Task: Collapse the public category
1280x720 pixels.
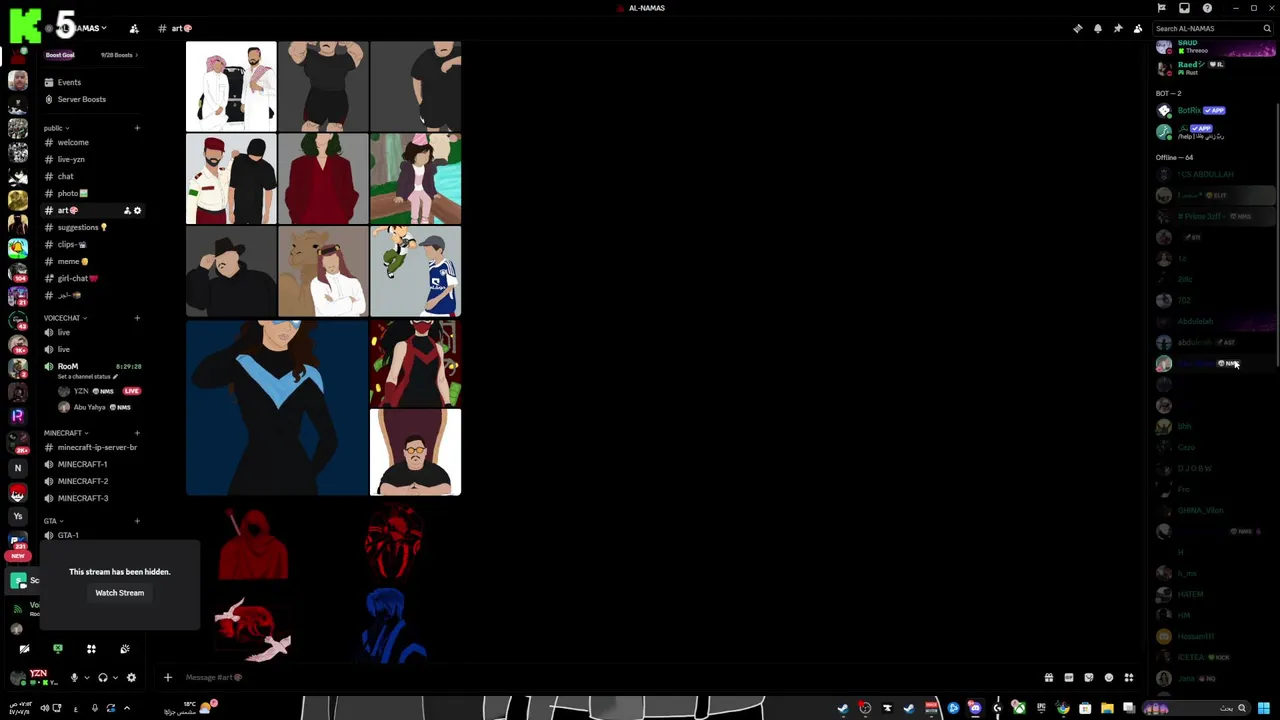Action: coord(54,128)
